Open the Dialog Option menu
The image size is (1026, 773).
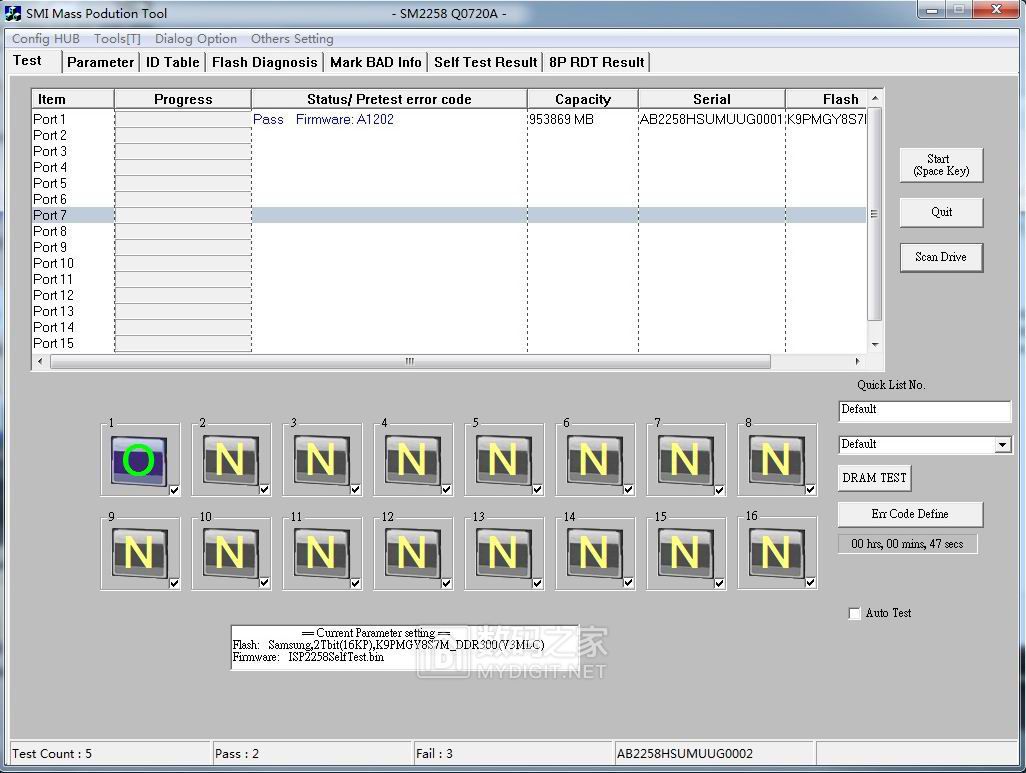[x=196, y=39]
